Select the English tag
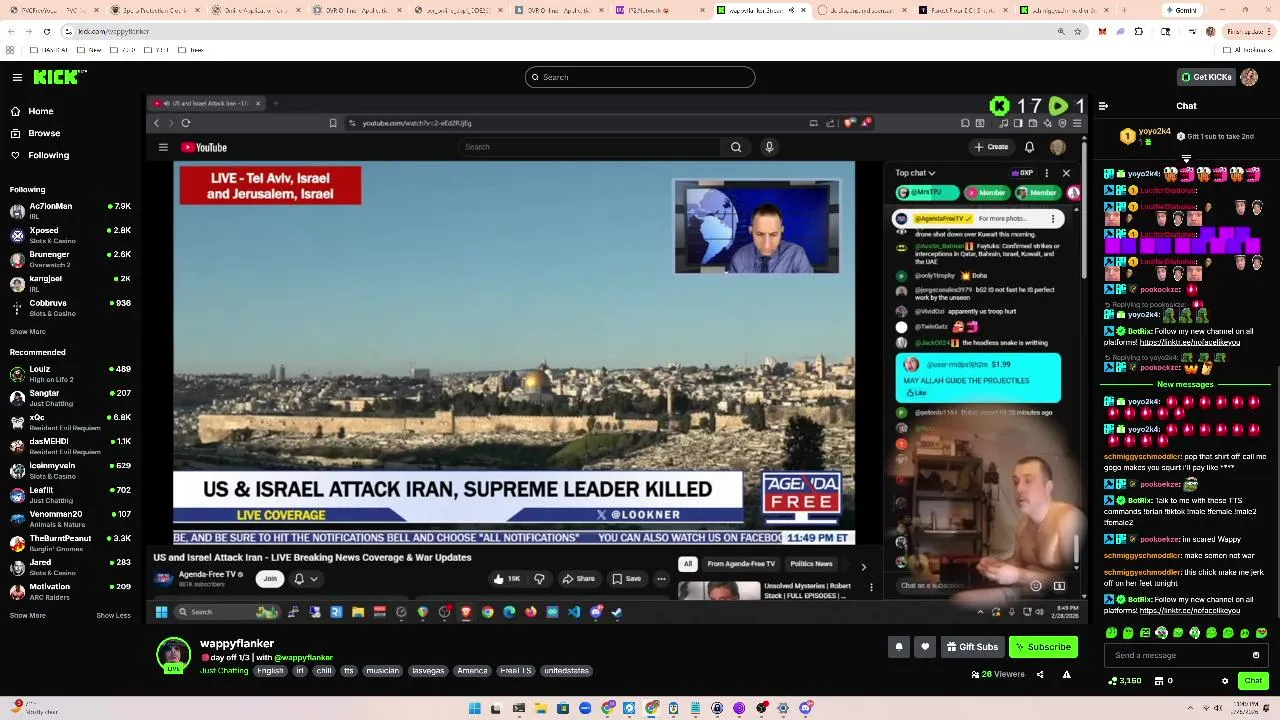This screenshot has width=1280, height=720. 270,671
